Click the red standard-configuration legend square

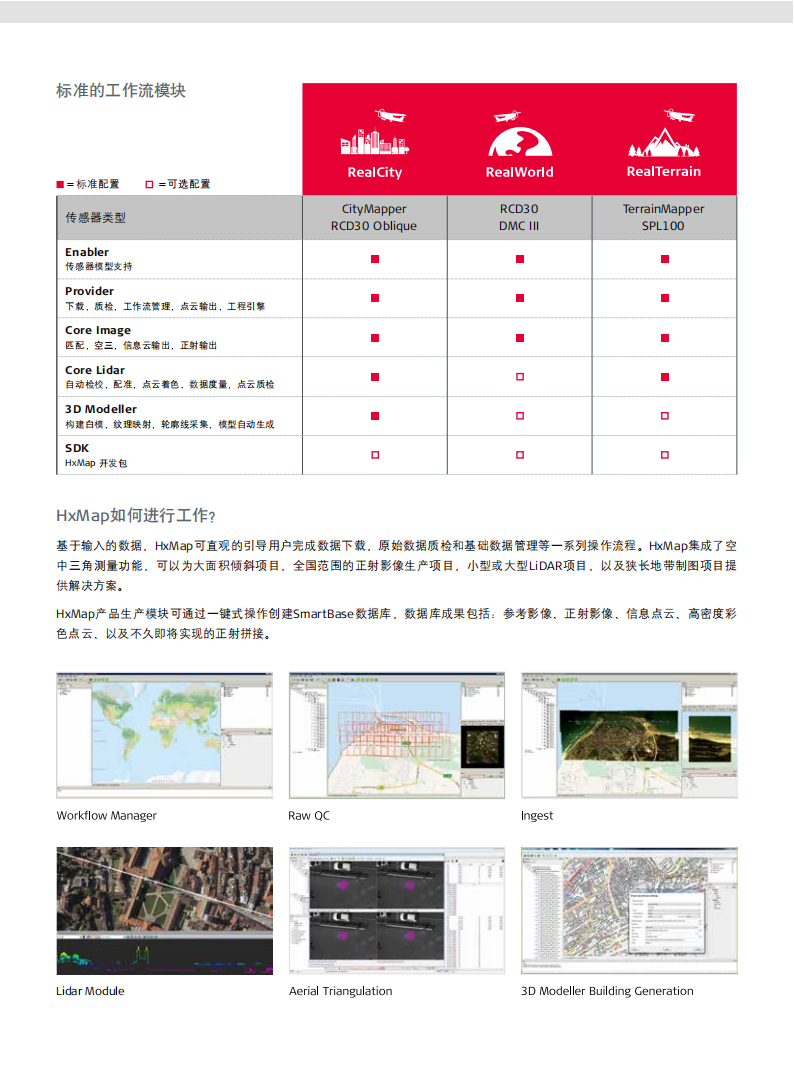point(60,184)
